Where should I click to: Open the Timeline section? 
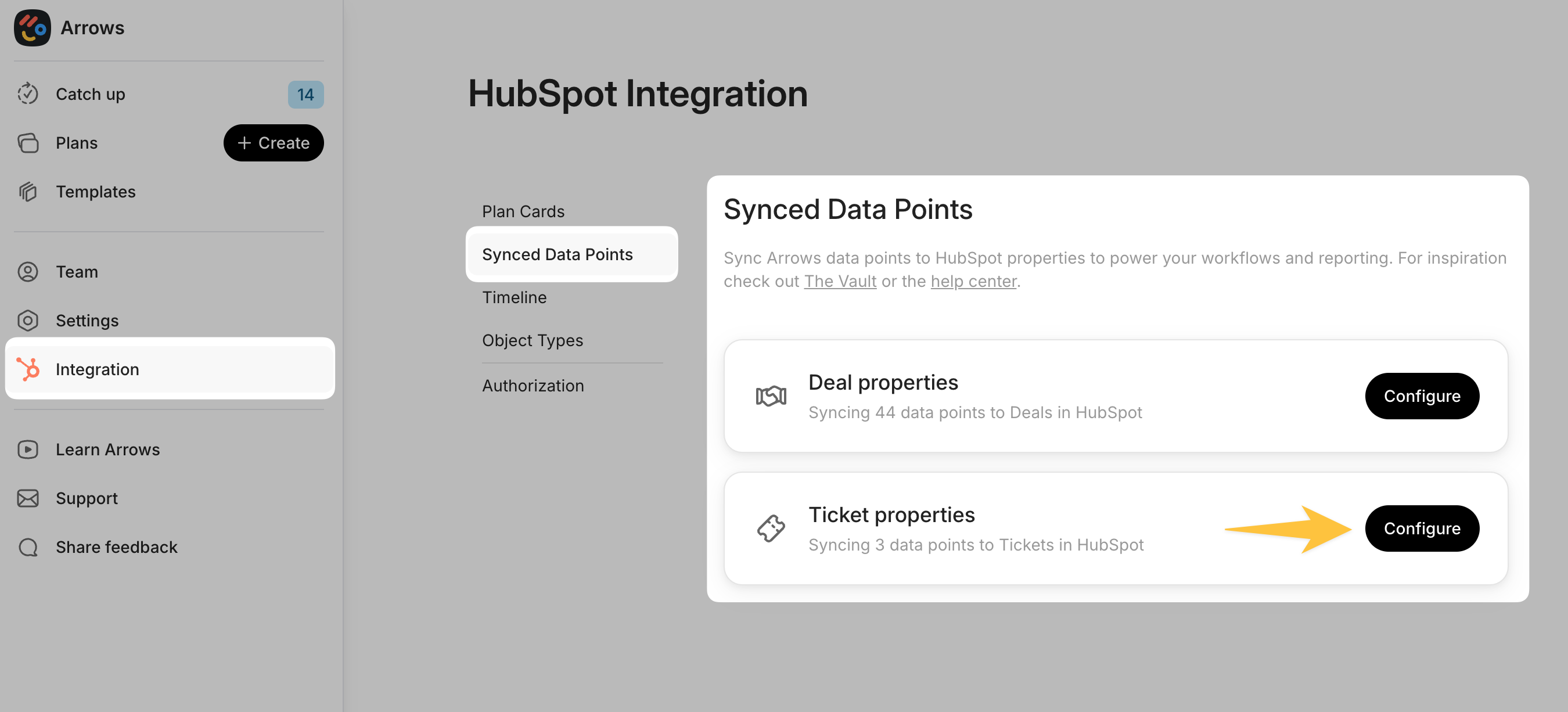coord(514,297)
